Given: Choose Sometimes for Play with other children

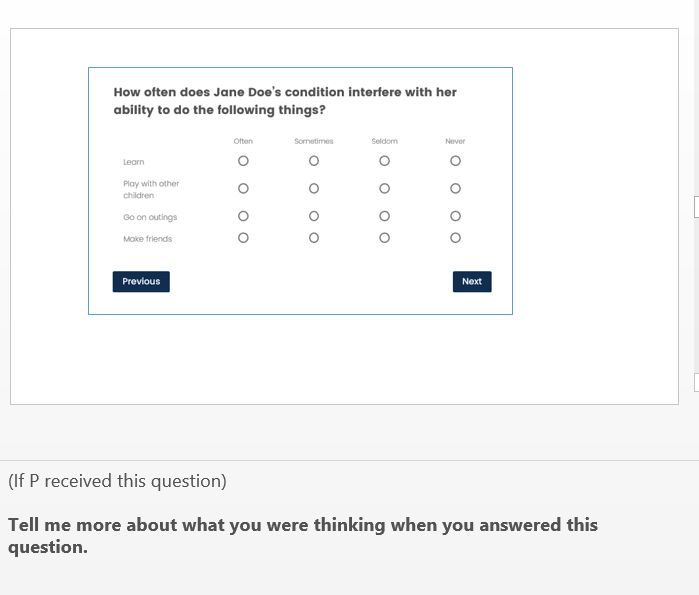Looking at the screenshot, I should tap(314, 189).
